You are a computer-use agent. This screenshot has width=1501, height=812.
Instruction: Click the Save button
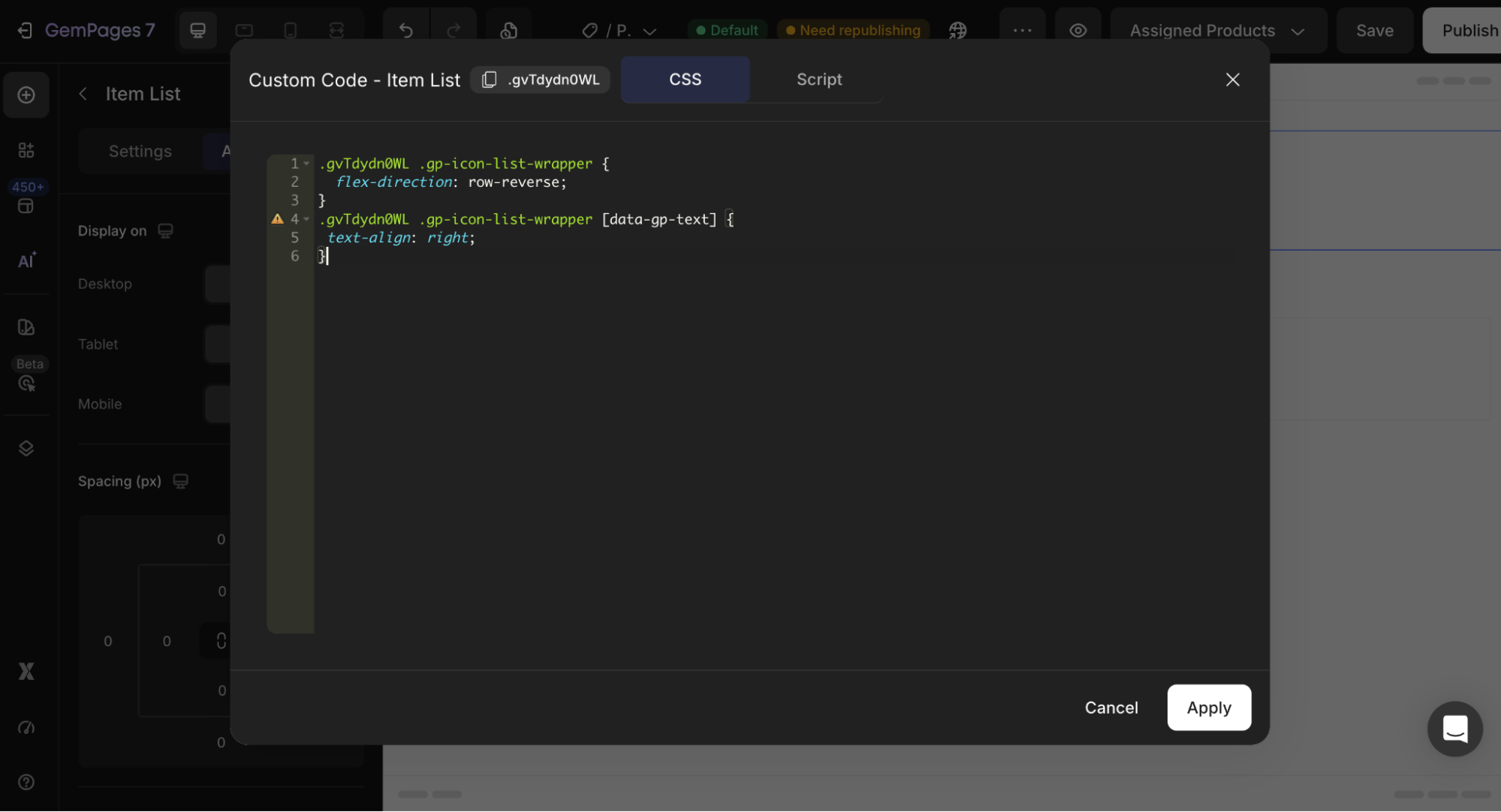tap(1374, 30)
